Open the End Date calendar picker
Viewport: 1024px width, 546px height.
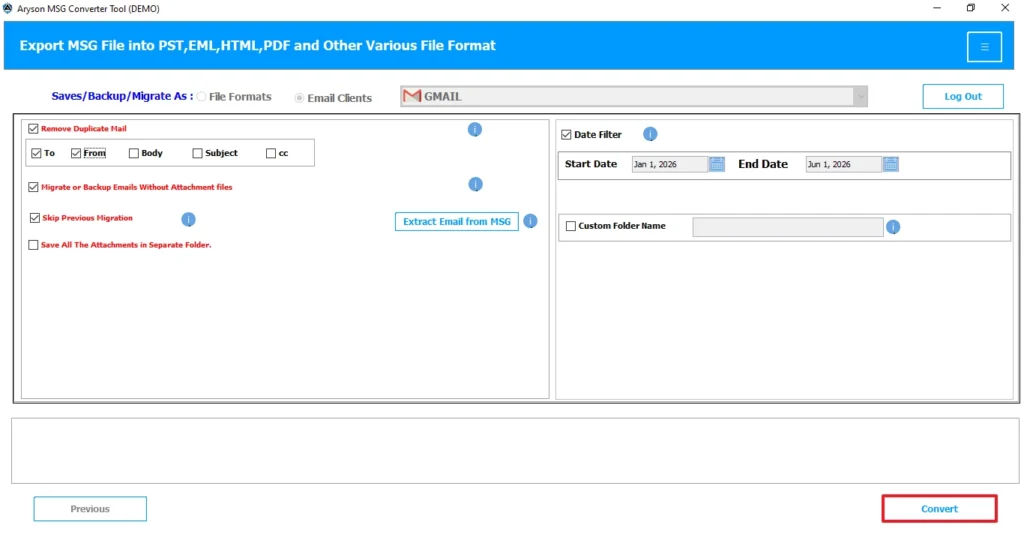(891, 164)
